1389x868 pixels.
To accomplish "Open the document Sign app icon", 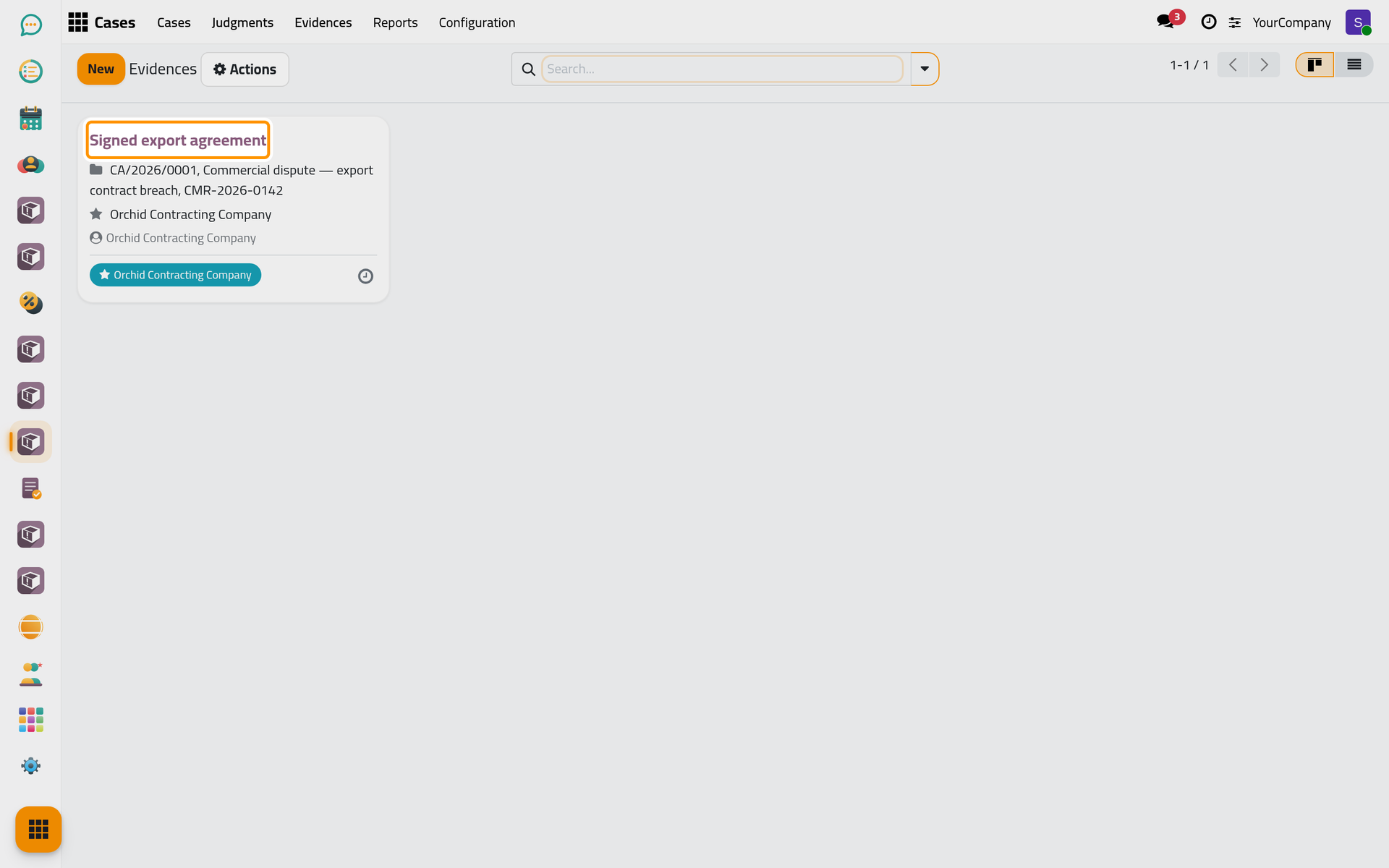I will point(30,488).
